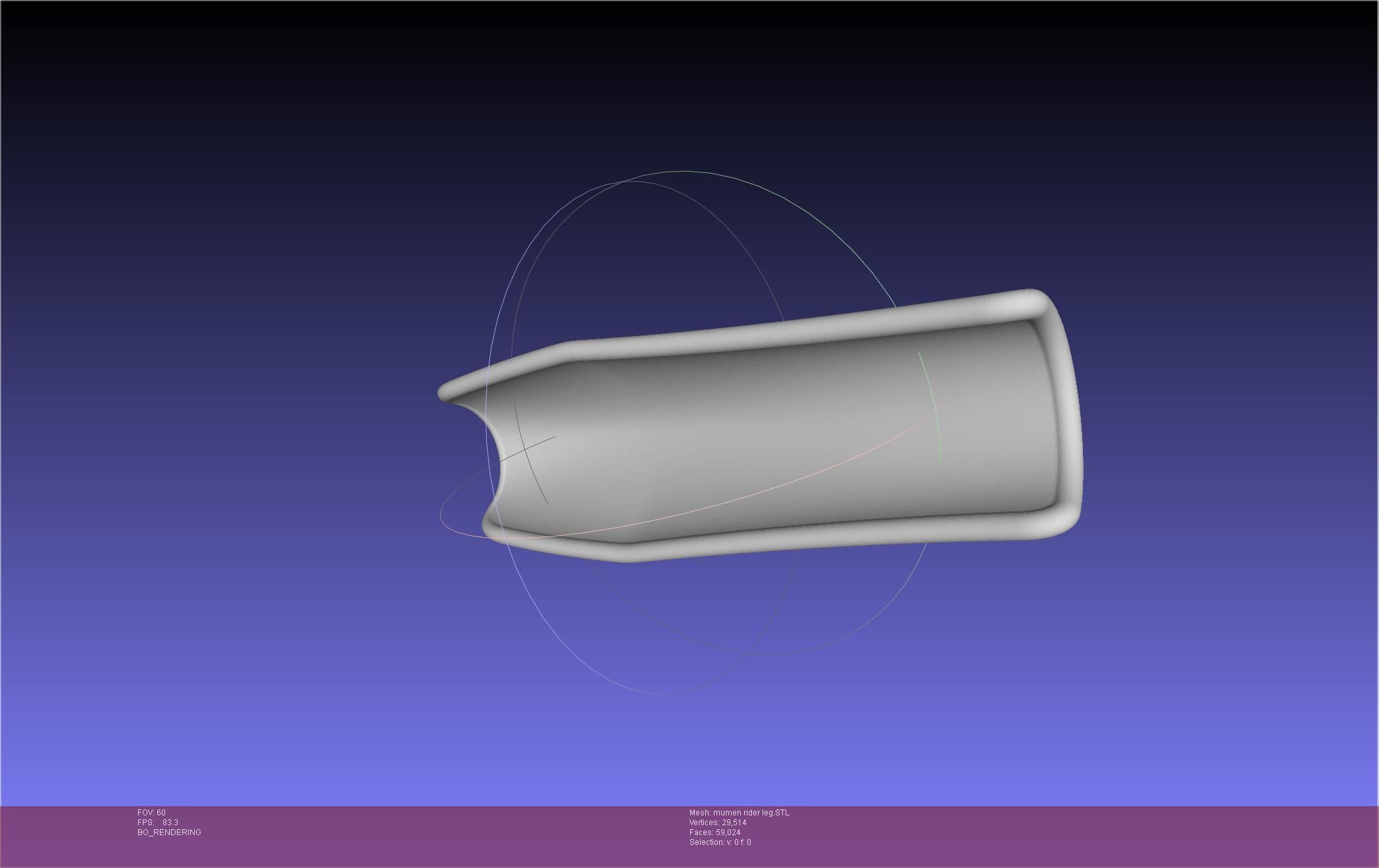Click the Faces: 59,024 label
Screen dimensions: 1379x868
pyautogui.click(x=715, y=832)
